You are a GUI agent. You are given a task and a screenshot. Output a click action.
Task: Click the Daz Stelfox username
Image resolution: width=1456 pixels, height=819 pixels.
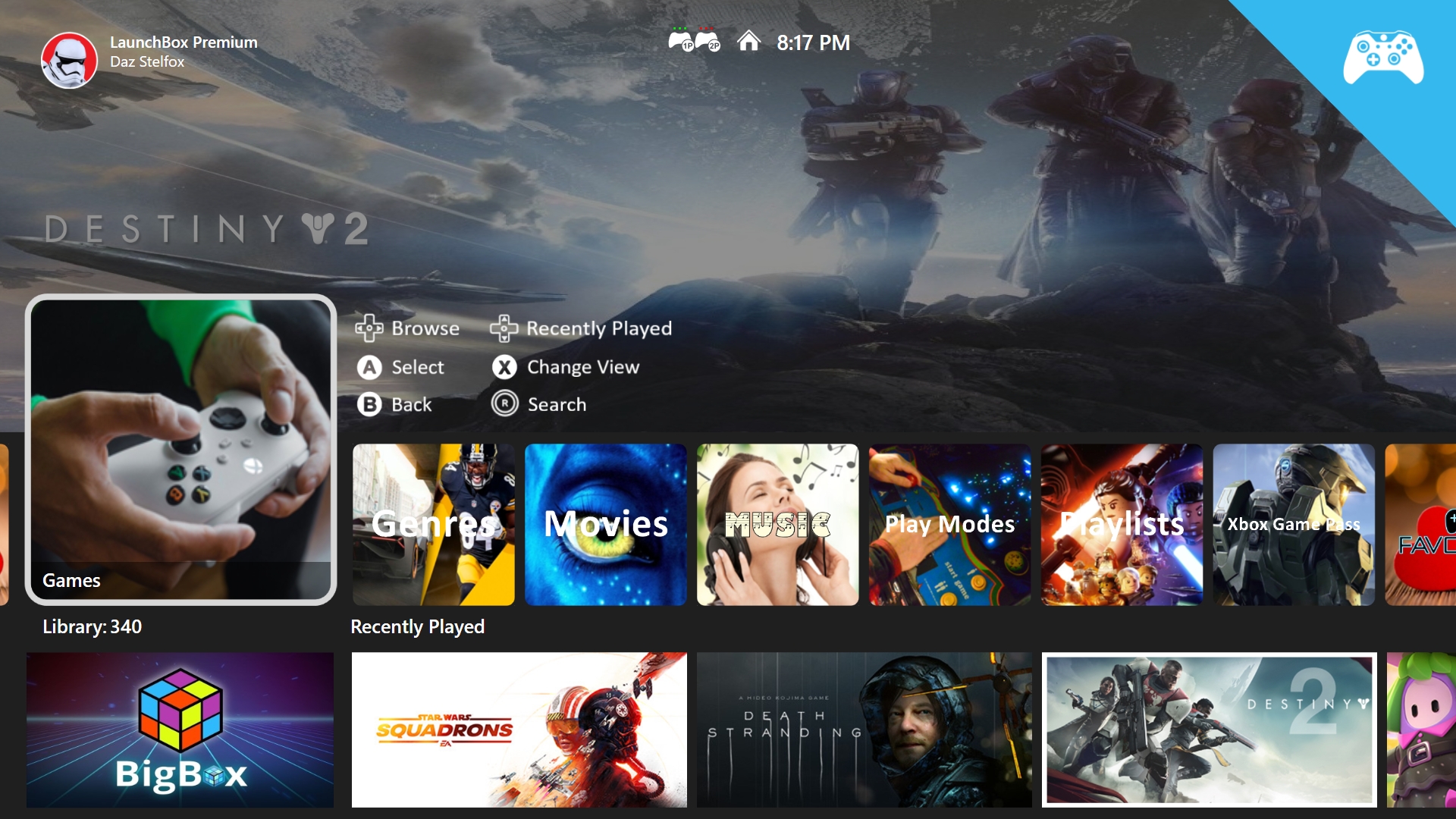147,62
